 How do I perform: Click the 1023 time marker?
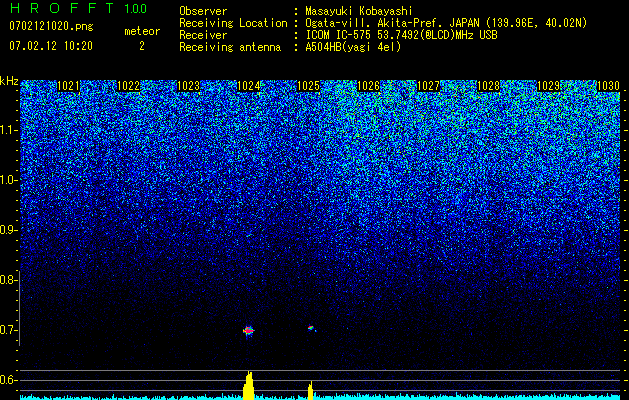pos(188,86)
